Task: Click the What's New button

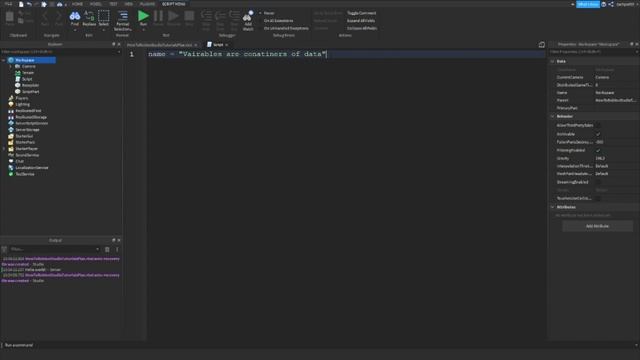Action: pos(588,4)
